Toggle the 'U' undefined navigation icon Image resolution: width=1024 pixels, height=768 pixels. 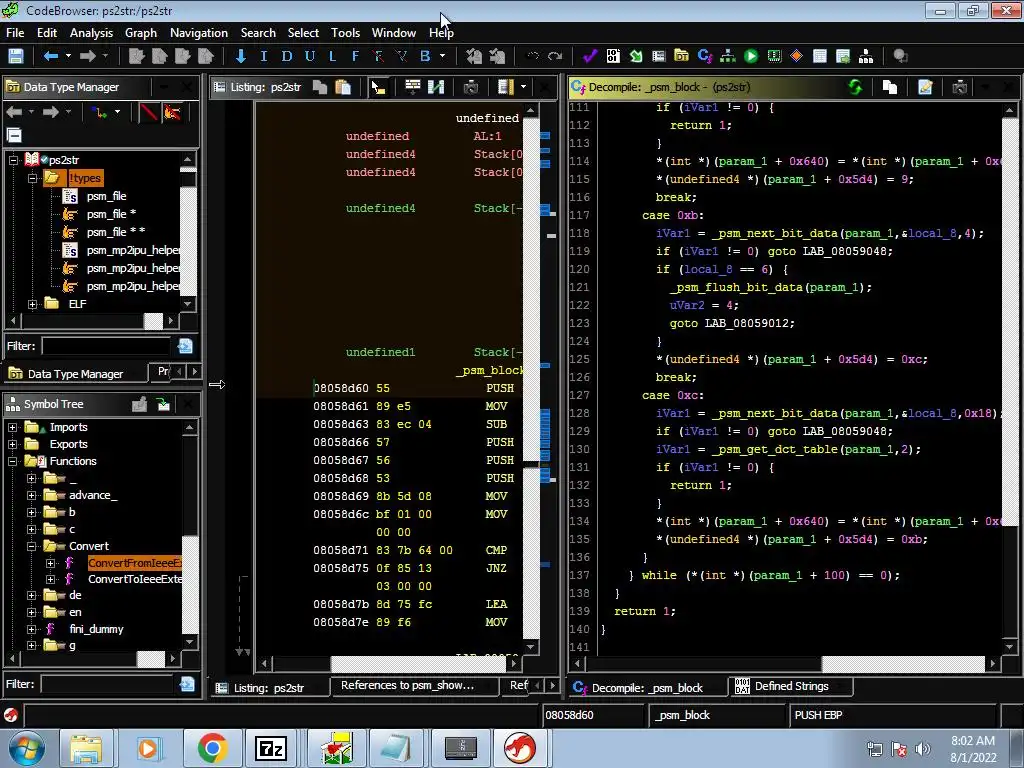pyautogui.click(x=310, y=56)
